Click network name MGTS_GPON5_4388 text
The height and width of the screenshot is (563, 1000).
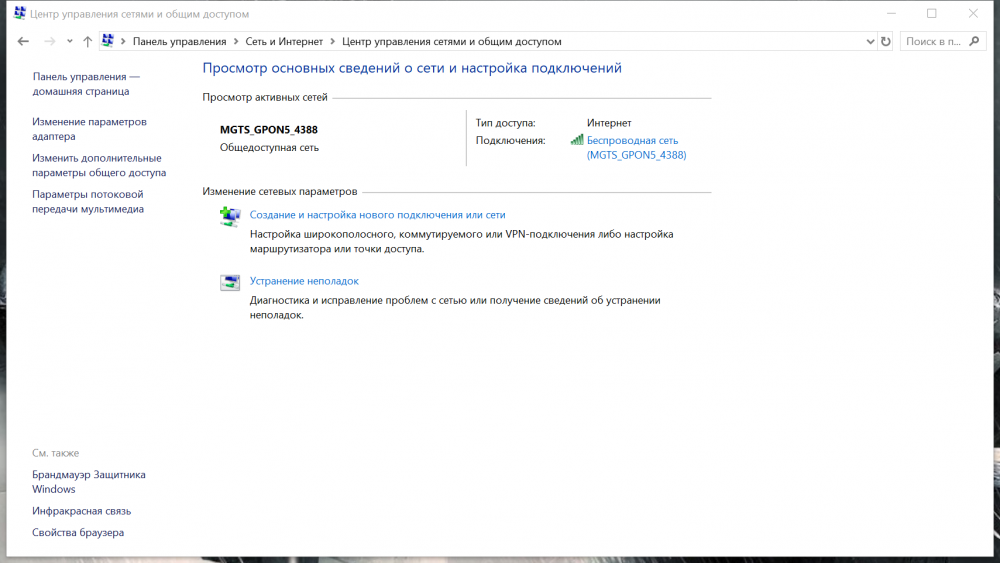point(268,129)
